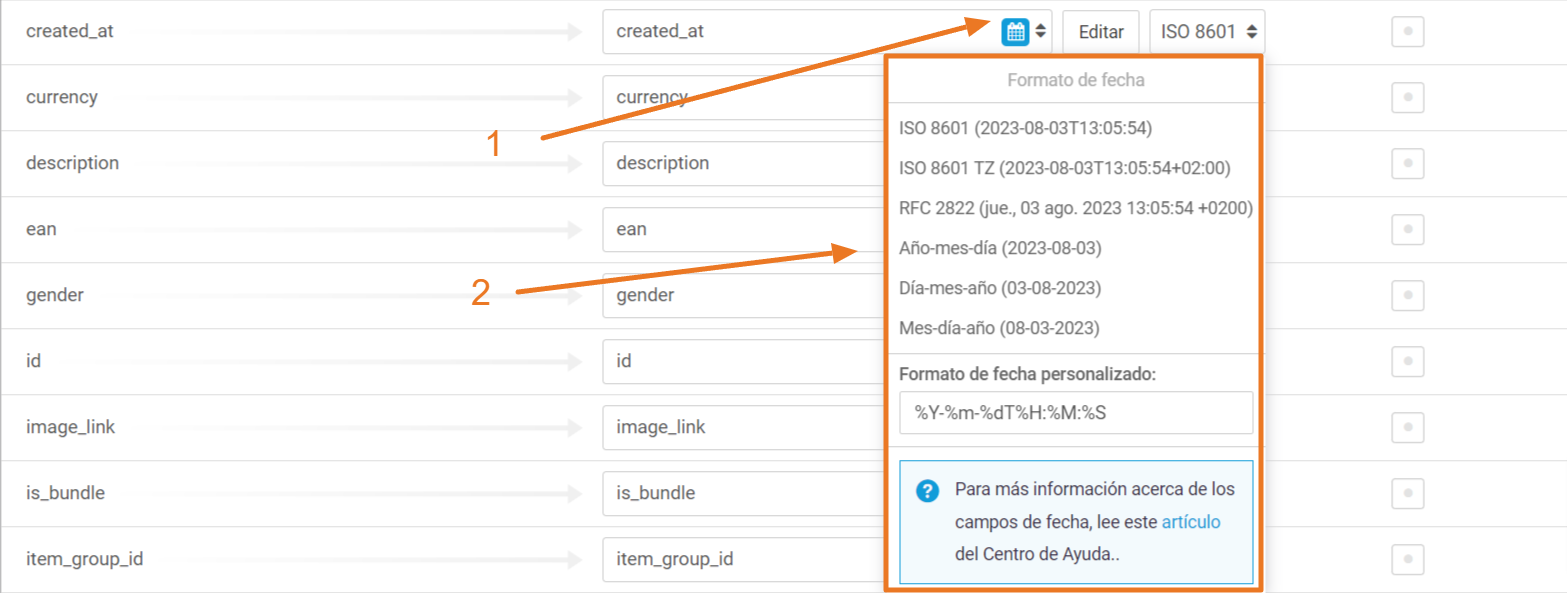Viewport: 1567px width, 593px height.
Task: Toggle the radio button in item_group_id row
Action: (x=1407, y=559)
